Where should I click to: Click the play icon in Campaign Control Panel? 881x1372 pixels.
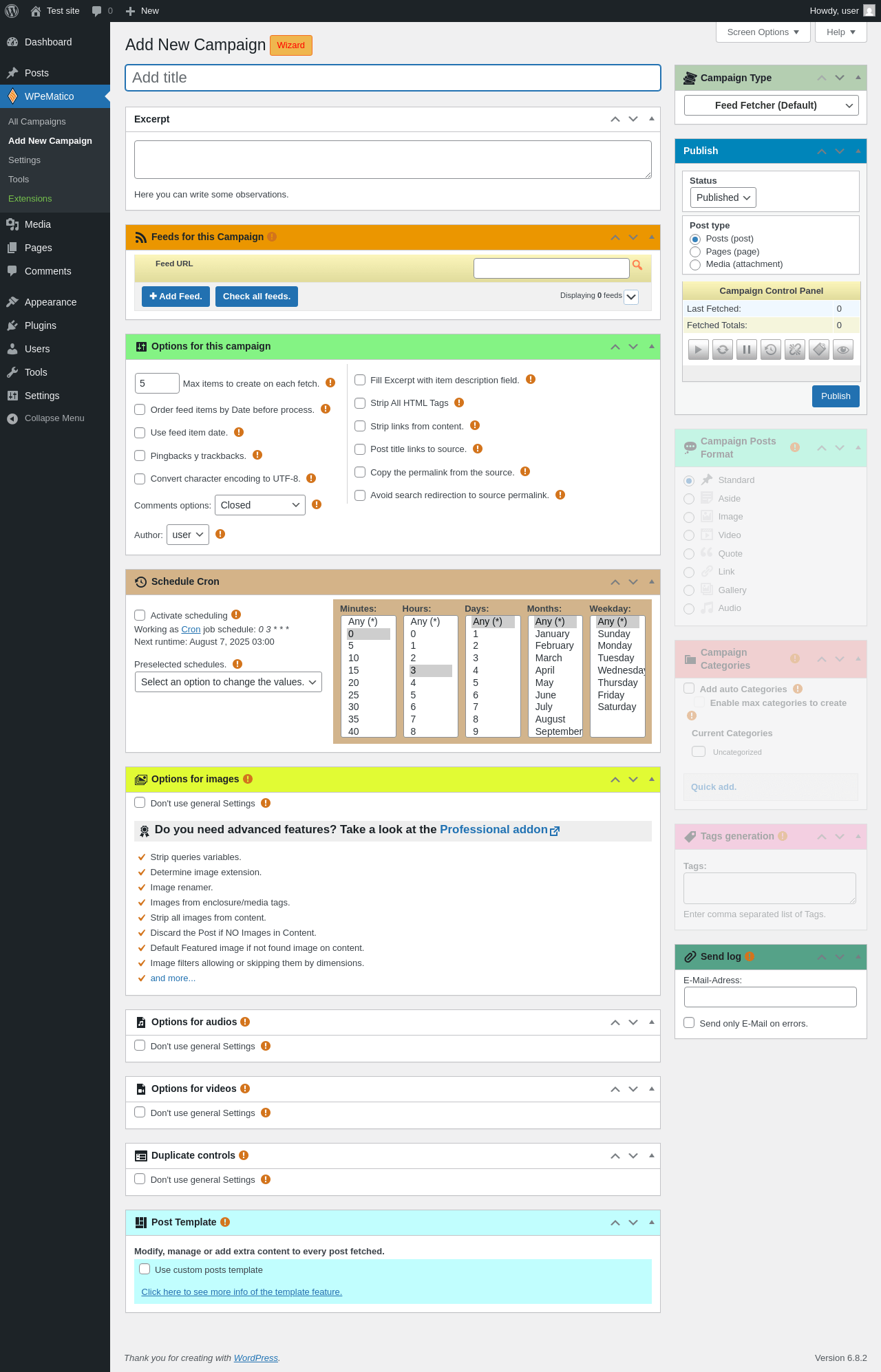click(698, 350)
